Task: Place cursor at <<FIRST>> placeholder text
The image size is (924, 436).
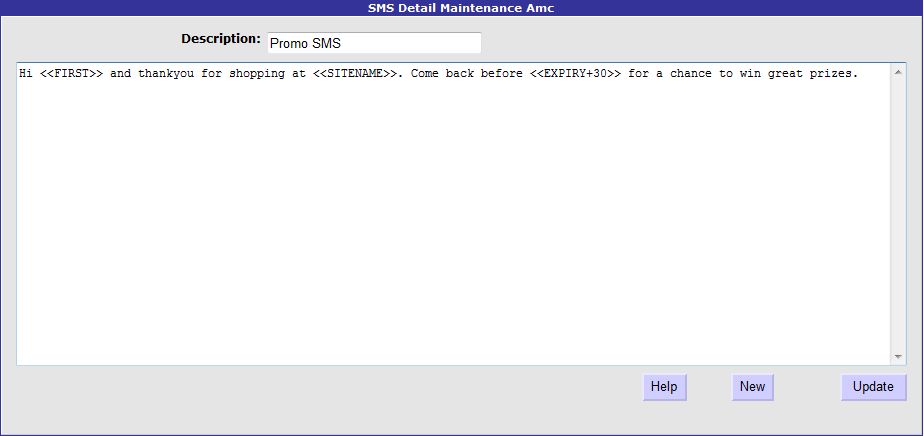Action: tap(72, 74)
